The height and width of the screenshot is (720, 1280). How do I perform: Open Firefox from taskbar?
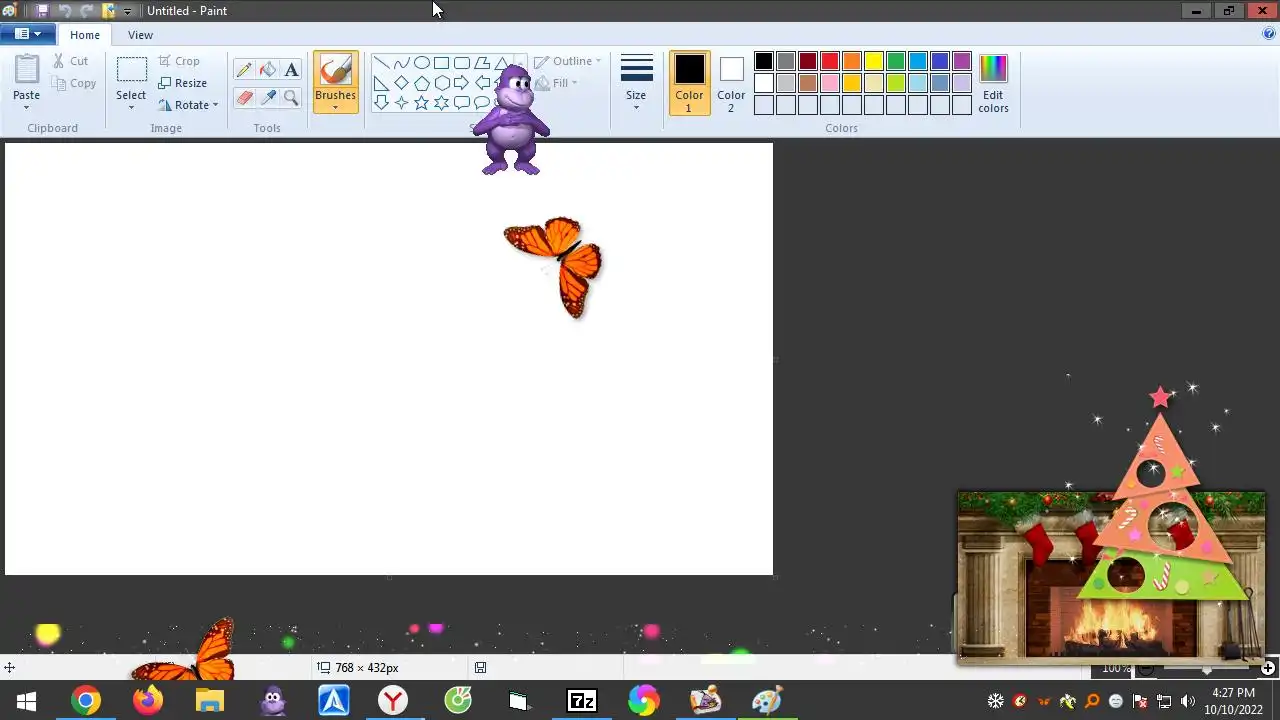(148, 701)
